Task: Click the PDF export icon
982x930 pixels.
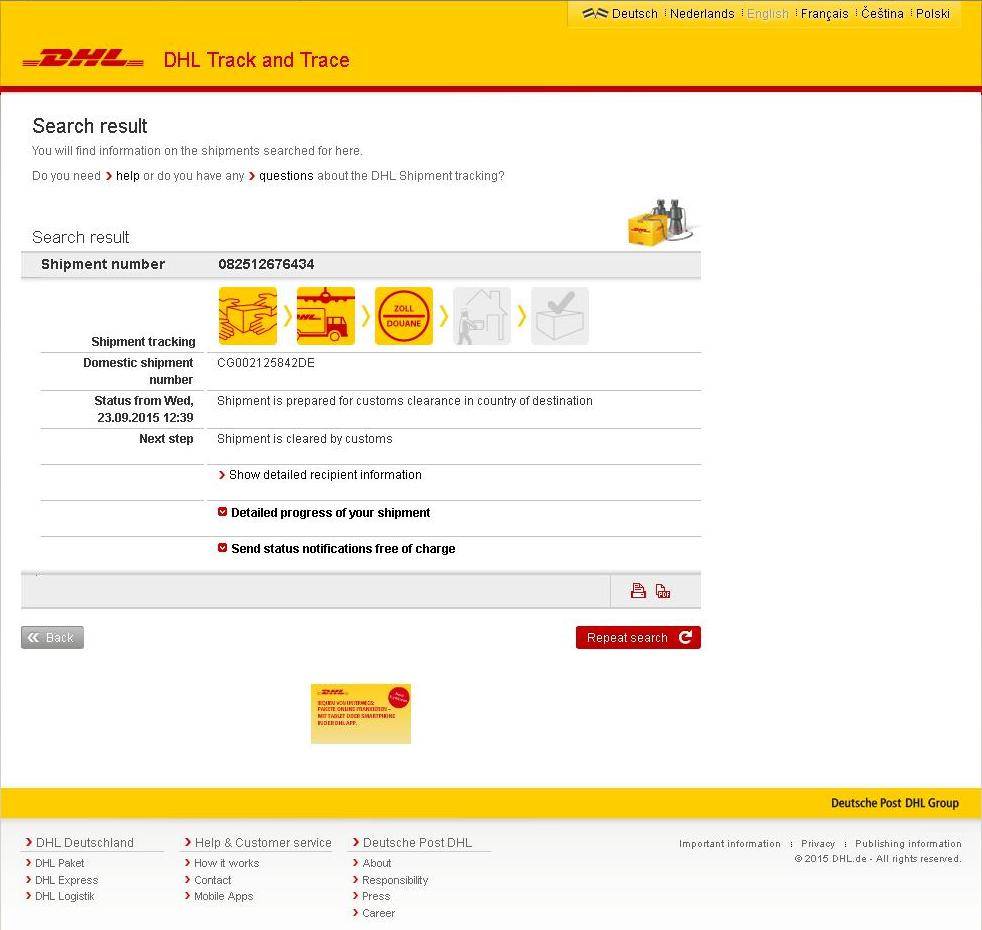Action: pyautogui.click(x=663, y=591)
